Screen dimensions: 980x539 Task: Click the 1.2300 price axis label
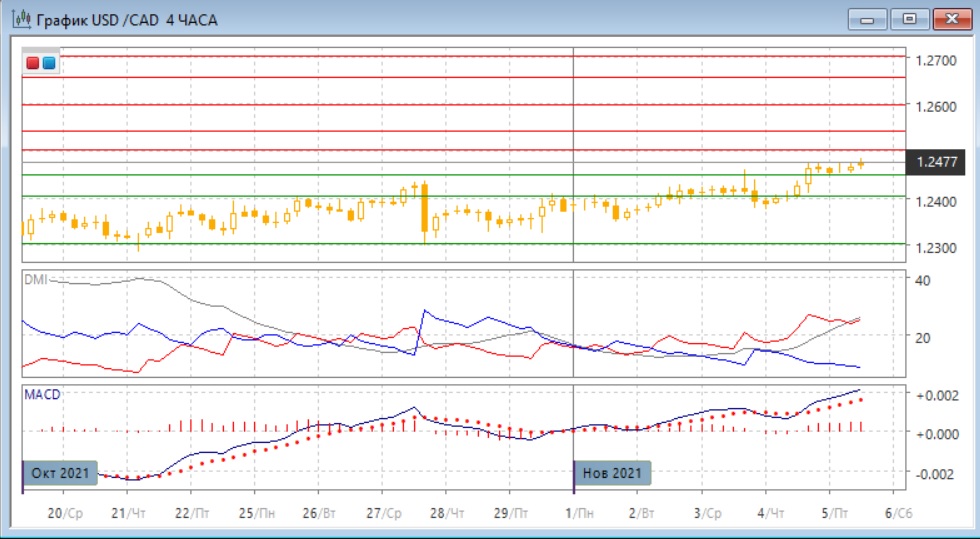click(935, 247)
